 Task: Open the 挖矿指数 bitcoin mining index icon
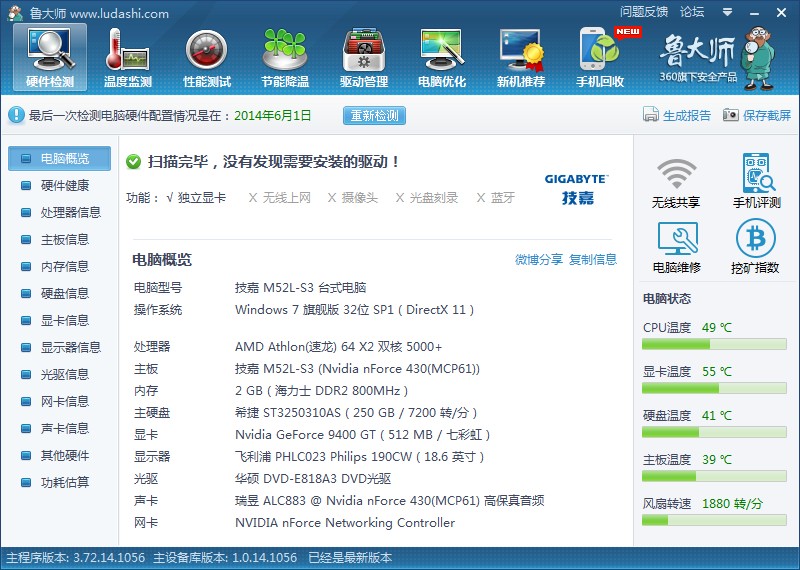pyautogui.click(x=756, y=247)
